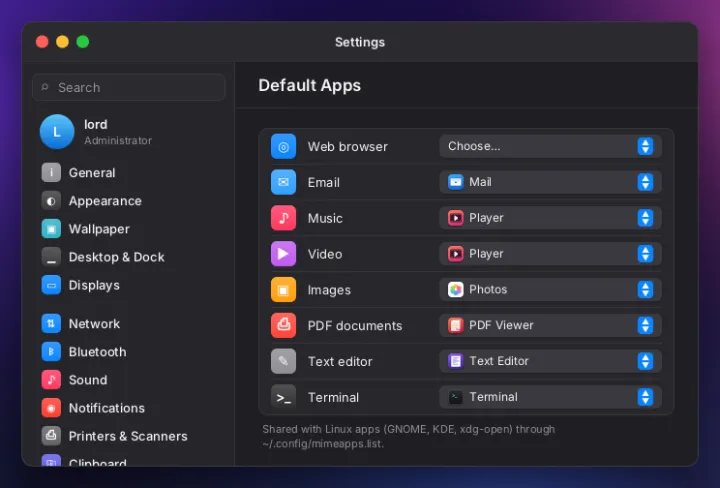The height and width of the screenshot is (488, 720).
Task: Click the Administrator role text
Action: [x=118, y=140]
